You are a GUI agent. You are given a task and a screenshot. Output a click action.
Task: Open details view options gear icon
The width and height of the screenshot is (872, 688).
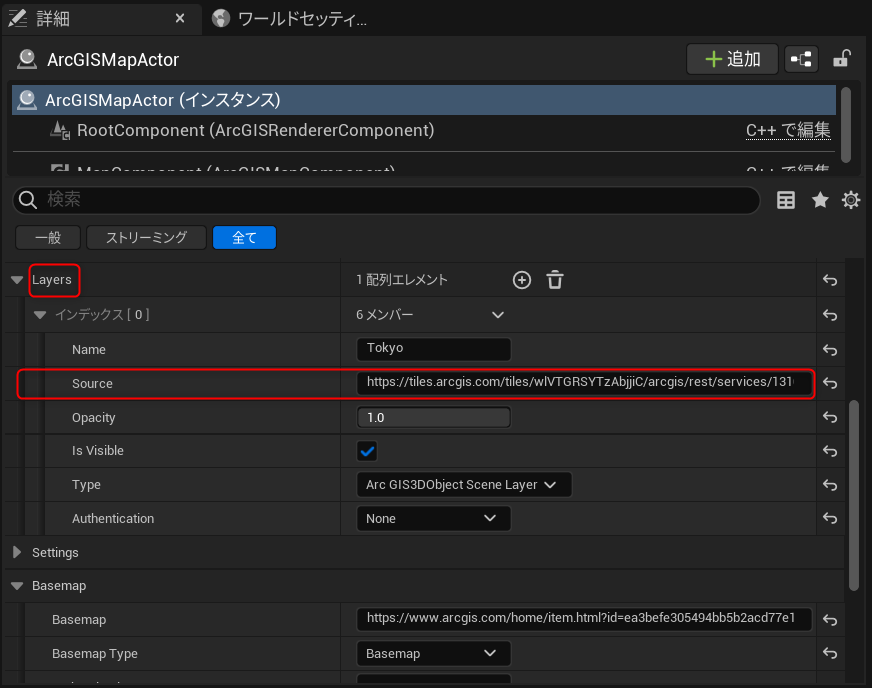851,200
